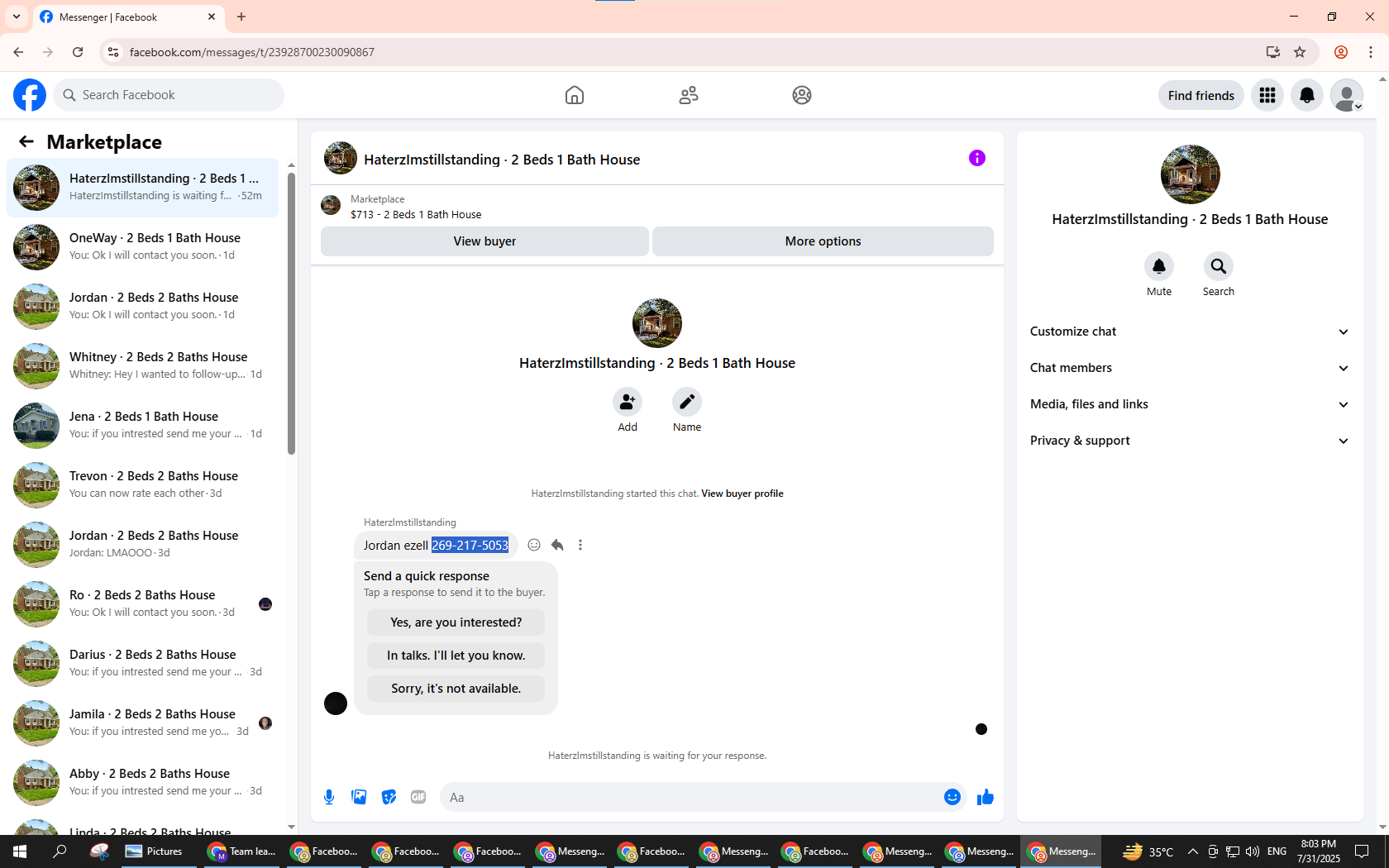Reload the page
The width and height of the screenshot is (1389, 868).
(78, 52)
